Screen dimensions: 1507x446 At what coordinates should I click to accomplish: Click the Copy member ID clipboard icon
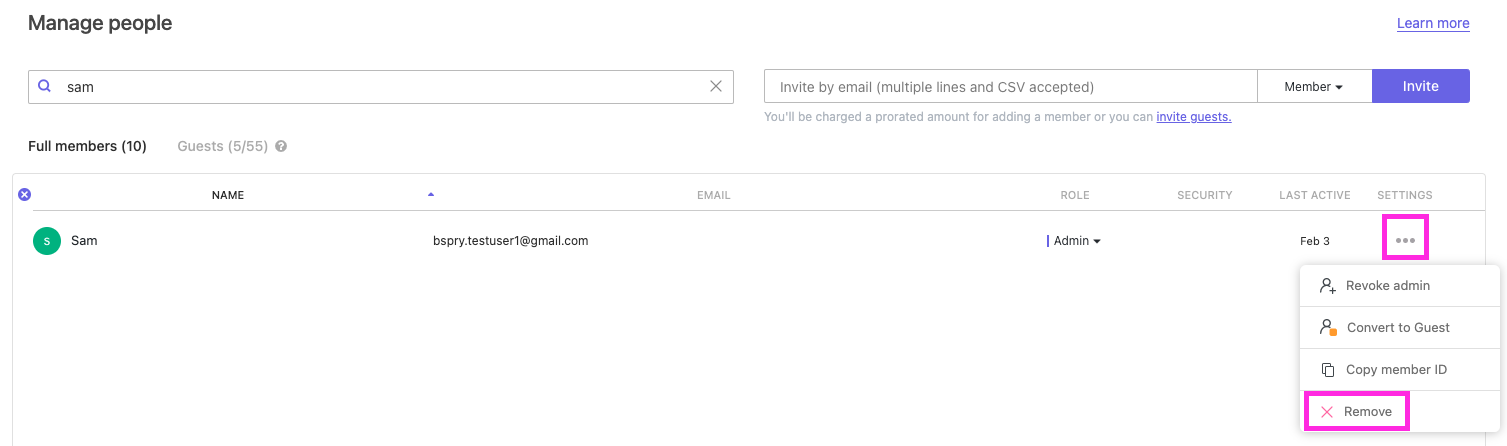(x=1328, y=370)
